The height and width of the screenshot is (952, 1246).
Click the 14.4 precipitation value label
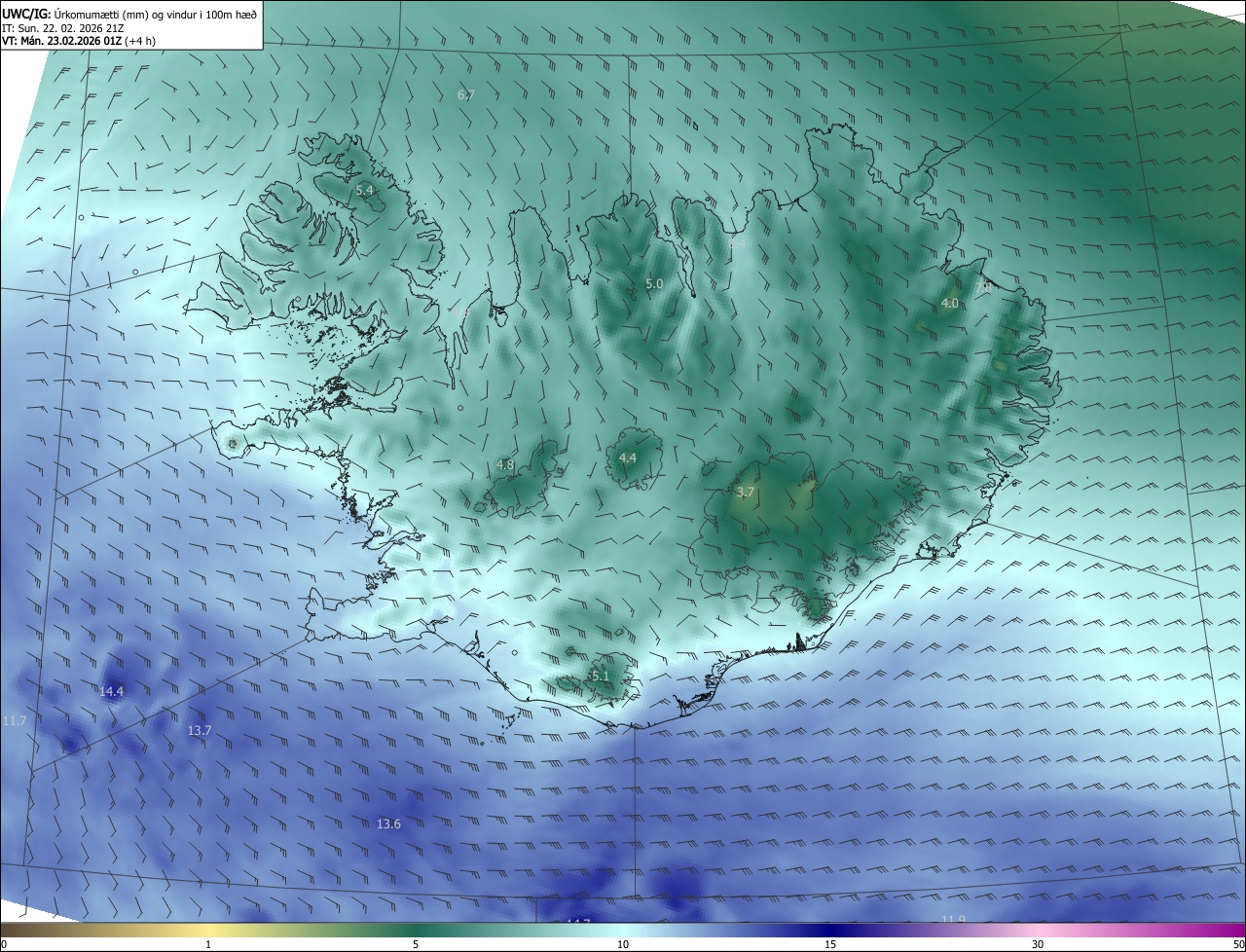click(x=112, y=692)
